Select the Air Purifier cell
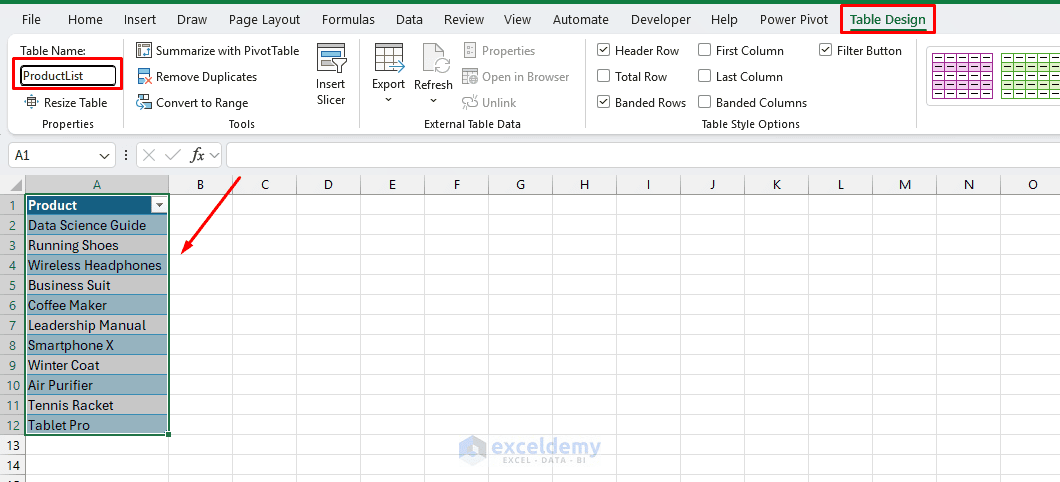The width and height of the screenshot is (1060, 482). tap(97, 385)
